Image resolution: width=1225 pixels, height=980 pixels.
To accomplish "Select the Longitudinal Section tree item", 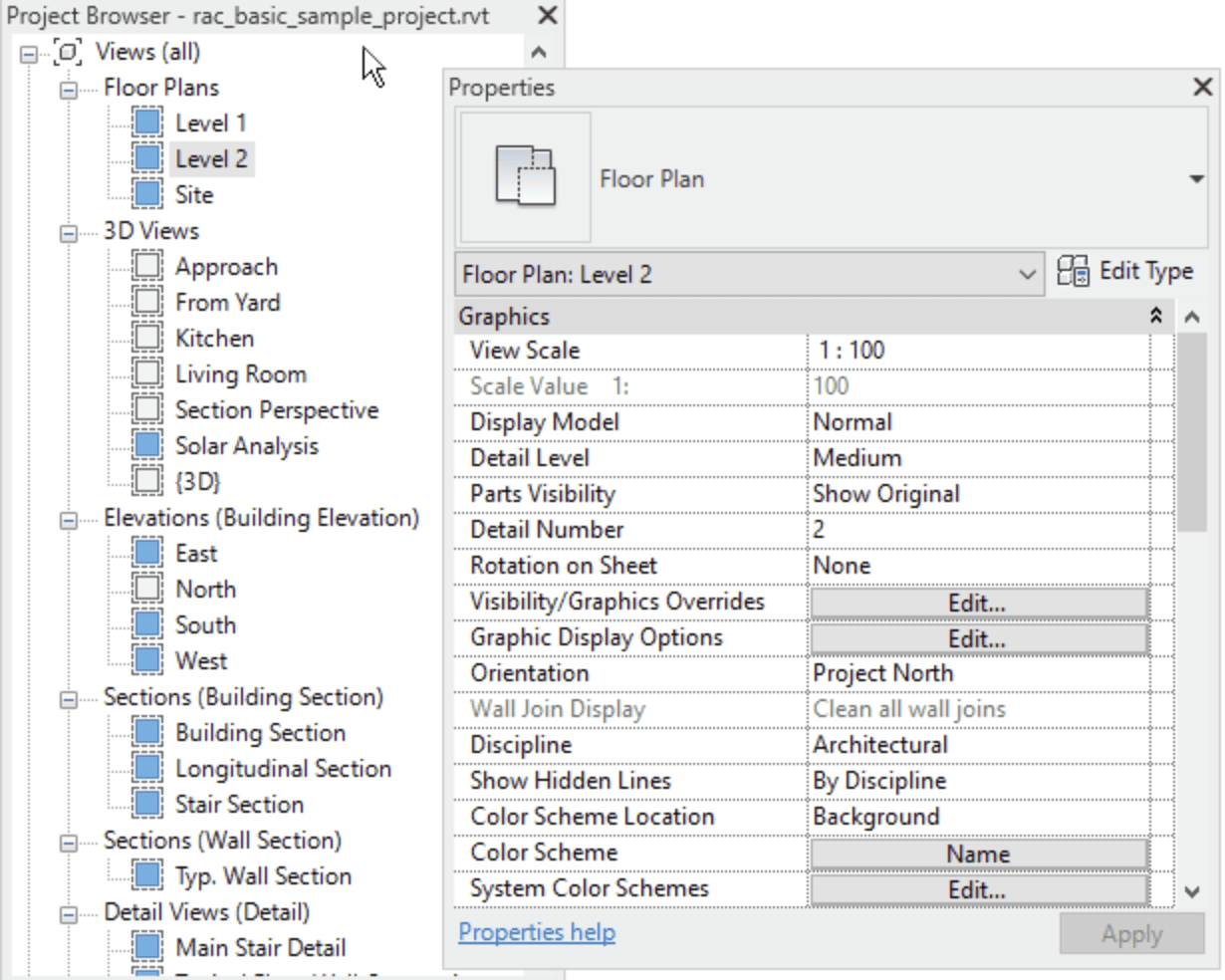I will (x=284, y=769).
